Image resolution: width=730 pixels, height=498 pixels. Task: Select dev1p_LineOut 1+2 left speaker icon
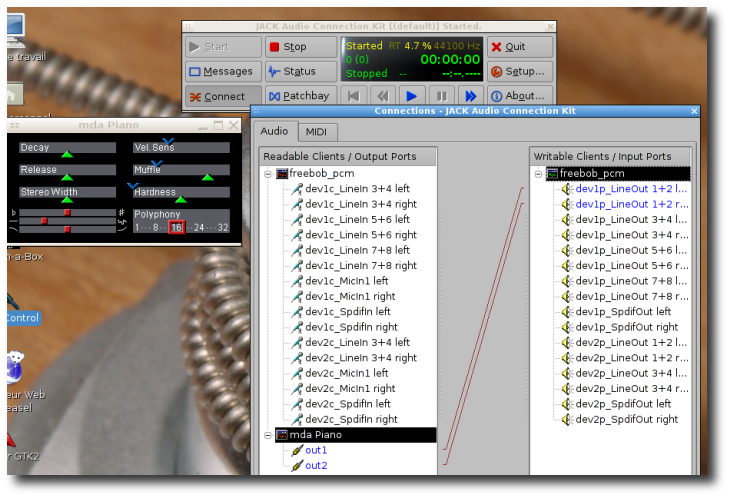(x=567, y=189)
